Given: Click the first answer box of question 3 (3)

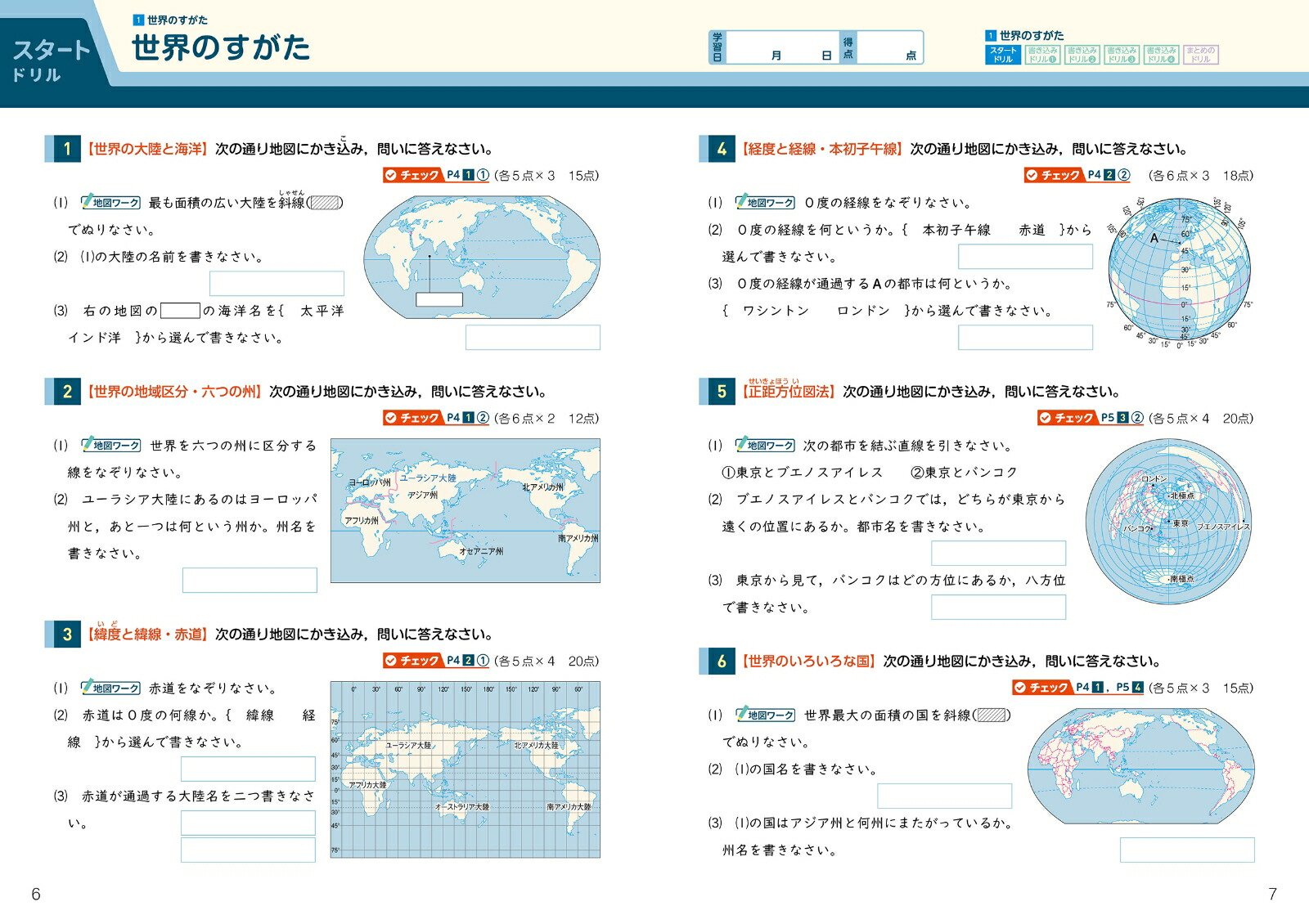Looking at the screenshot, I should 248,823.
